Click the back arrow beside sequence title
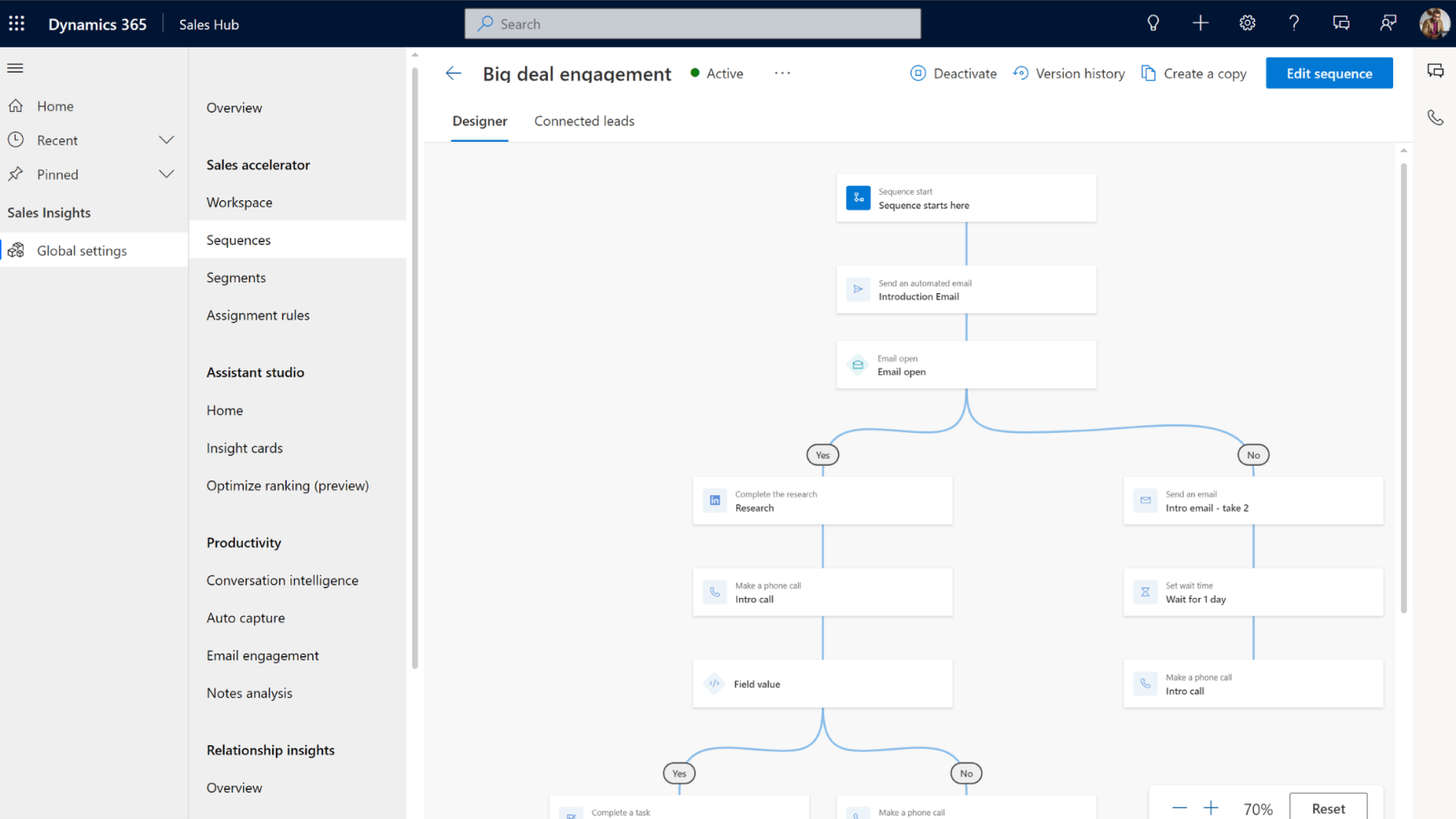 coord(453,74)
